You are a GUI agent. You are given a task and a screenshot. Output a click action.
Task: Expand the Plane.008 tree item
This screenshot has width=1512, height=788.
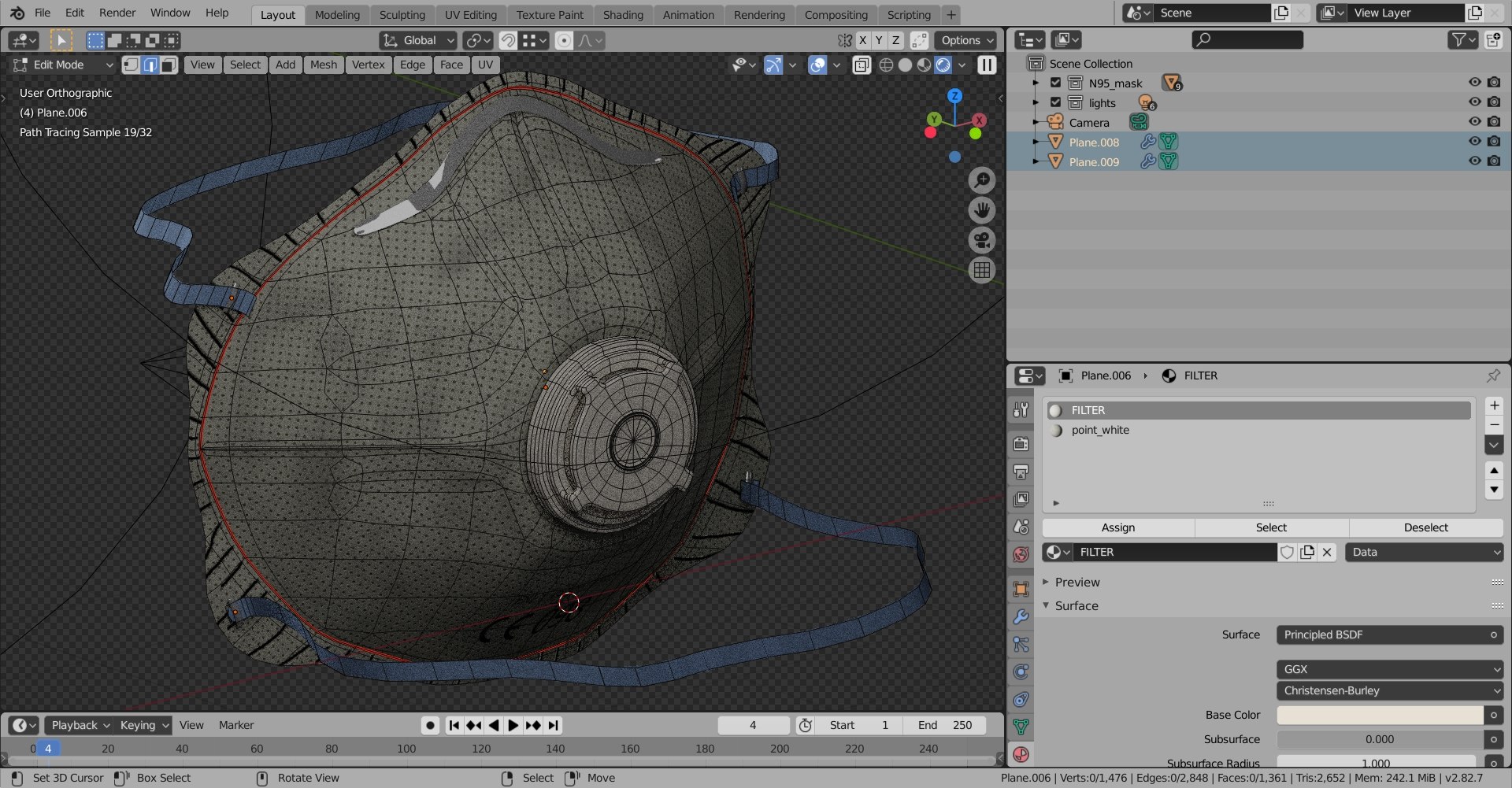point(1036,142)
